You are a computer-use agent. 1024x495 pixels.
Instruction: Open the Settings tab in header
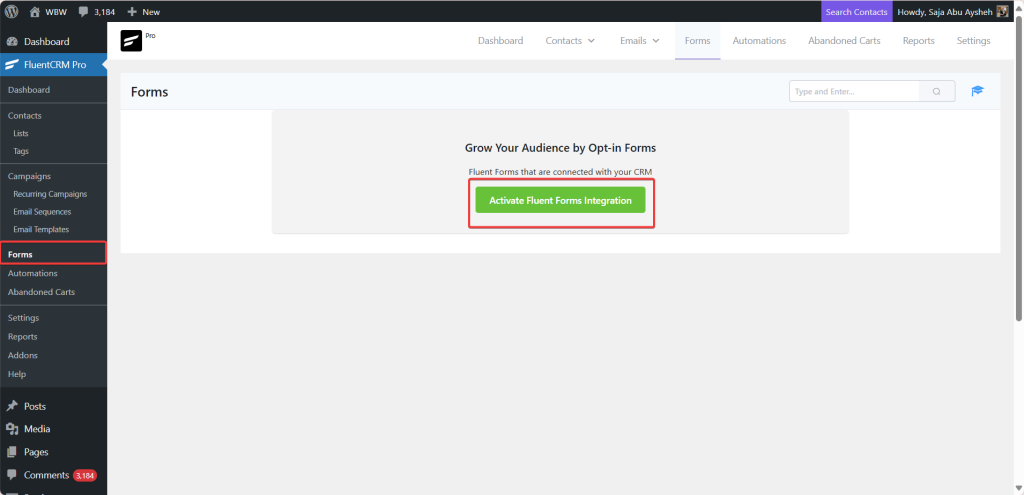click(973, 40)
